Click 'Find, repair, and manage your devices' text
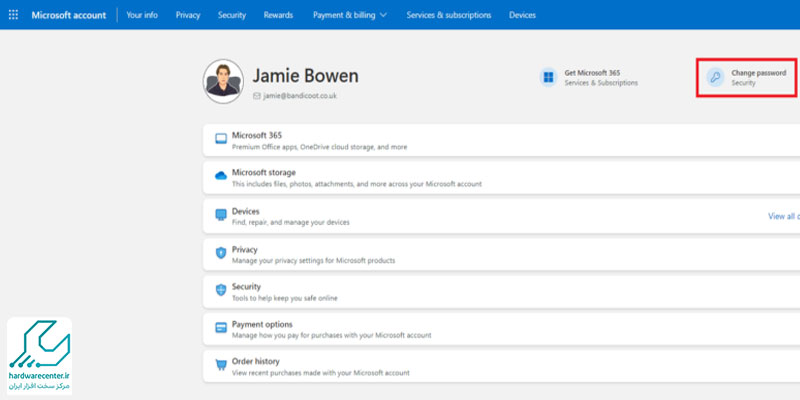Viewport: 800px width, 400px height. click(x=291, y=222)
